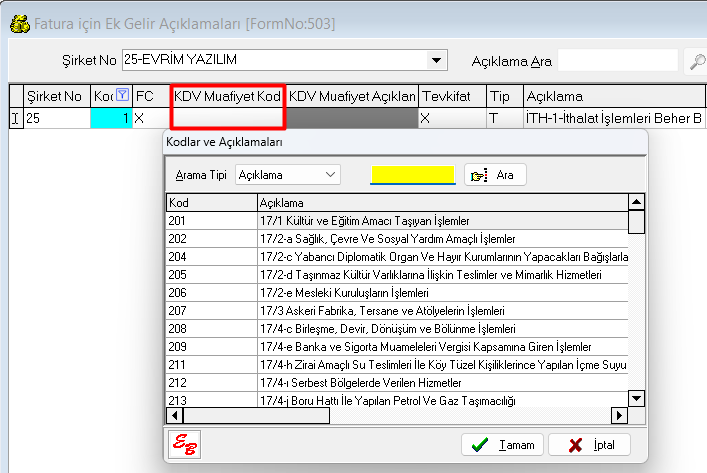Click the filter icon in Kod column header

(122, 96)
